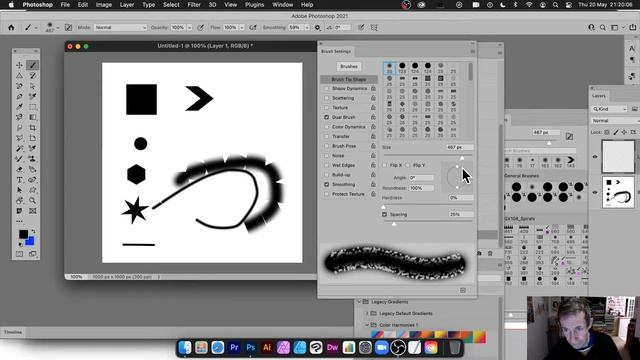
Task: Click the Home icon in the options bar
Action: [x=11, y=27]
